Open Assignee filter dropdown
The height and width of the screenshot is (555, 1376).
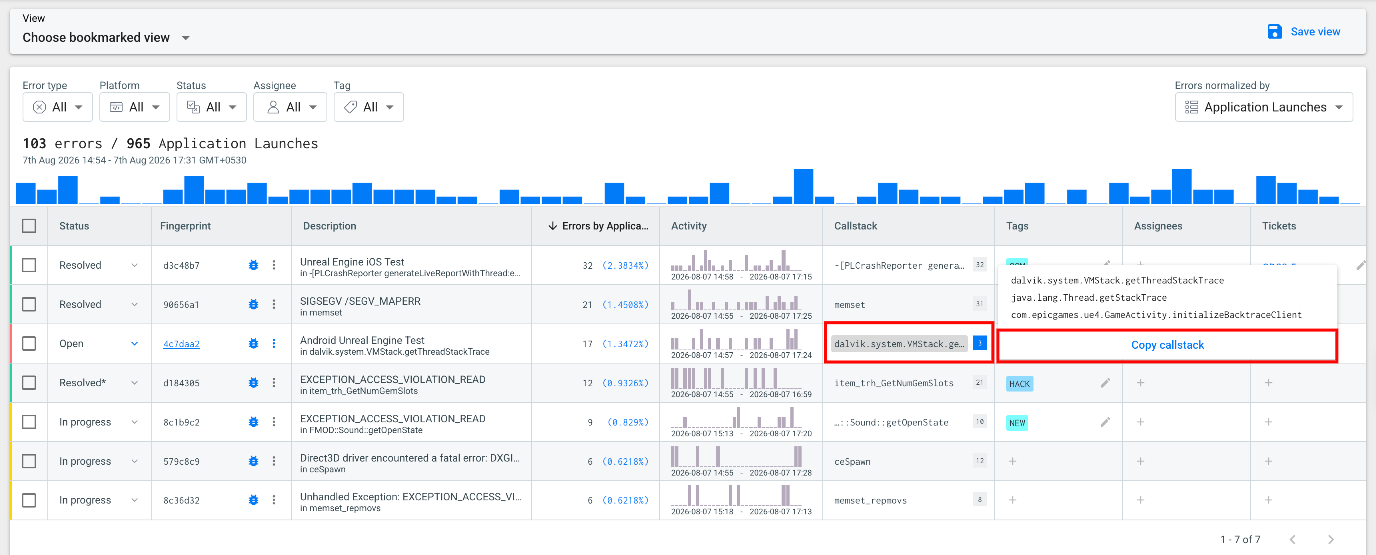click(290, 107)
